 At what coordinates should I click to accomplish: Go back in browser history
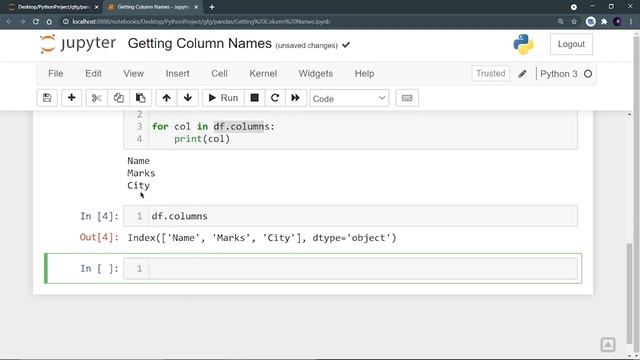coord(9,22)
